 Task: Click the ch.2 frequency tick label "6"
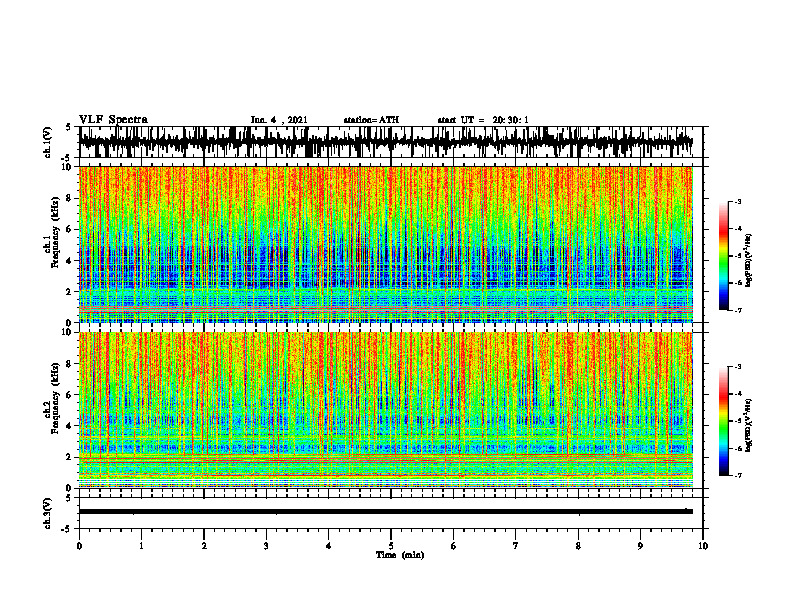(x=70, y=394)
